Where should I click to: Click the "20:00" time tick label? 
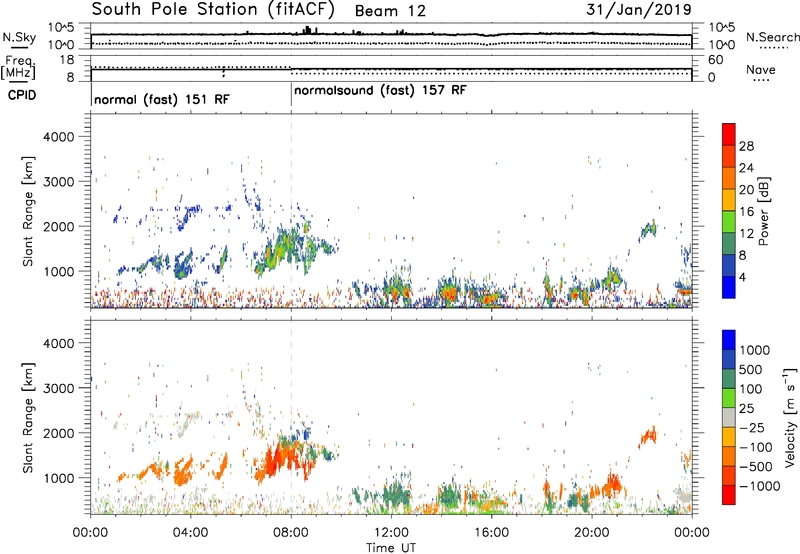592,533
